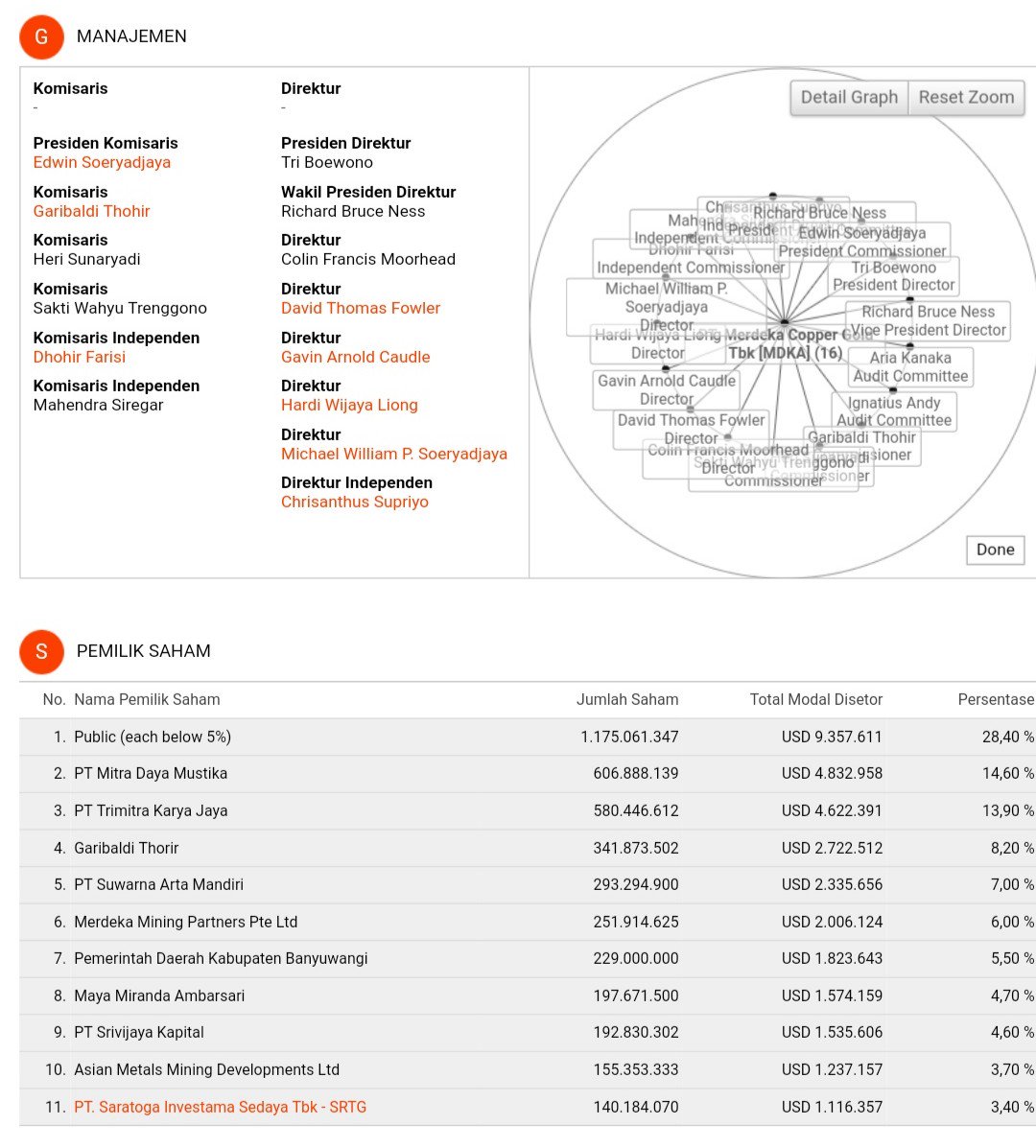Select the Aria Kanaka Audit Committee node

coord(910,366)
